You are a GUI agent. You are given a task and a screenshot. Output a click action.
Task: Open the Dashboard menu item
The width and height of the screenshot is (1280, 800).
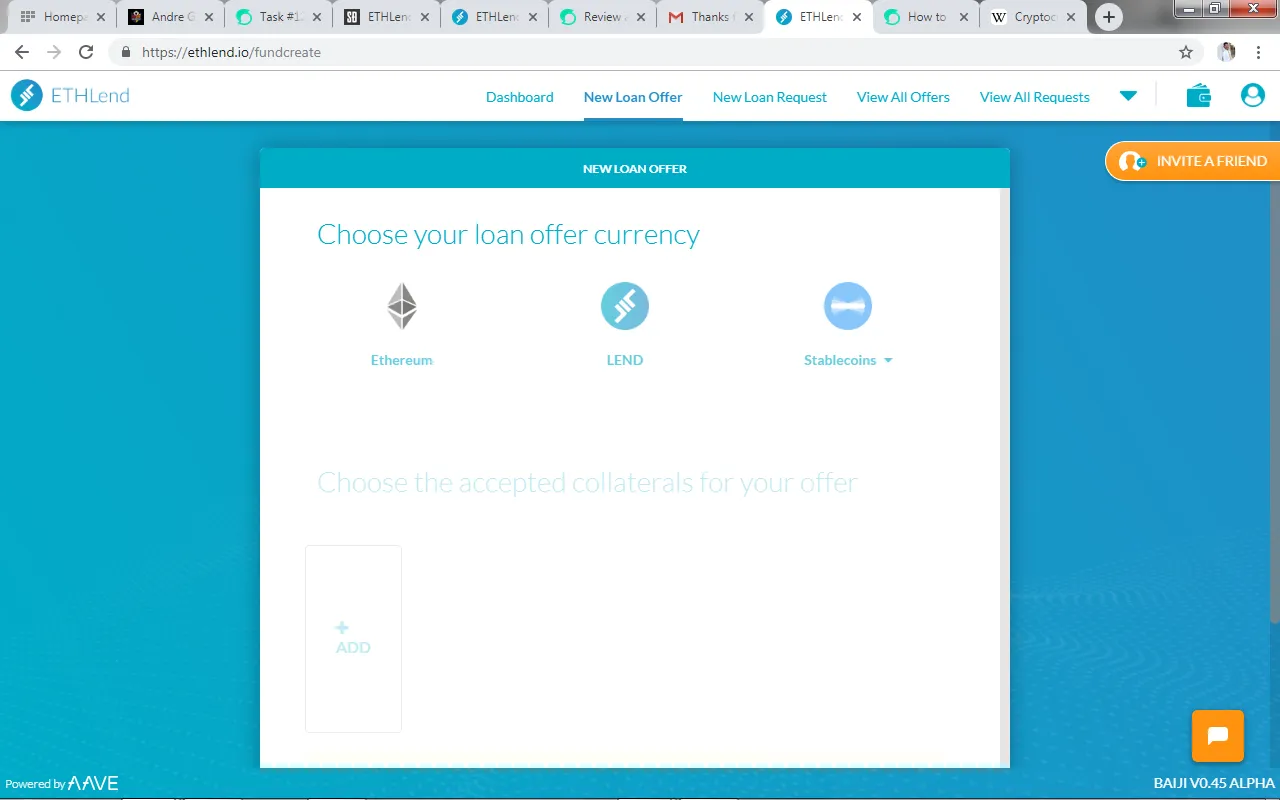[x=520, y=97]
